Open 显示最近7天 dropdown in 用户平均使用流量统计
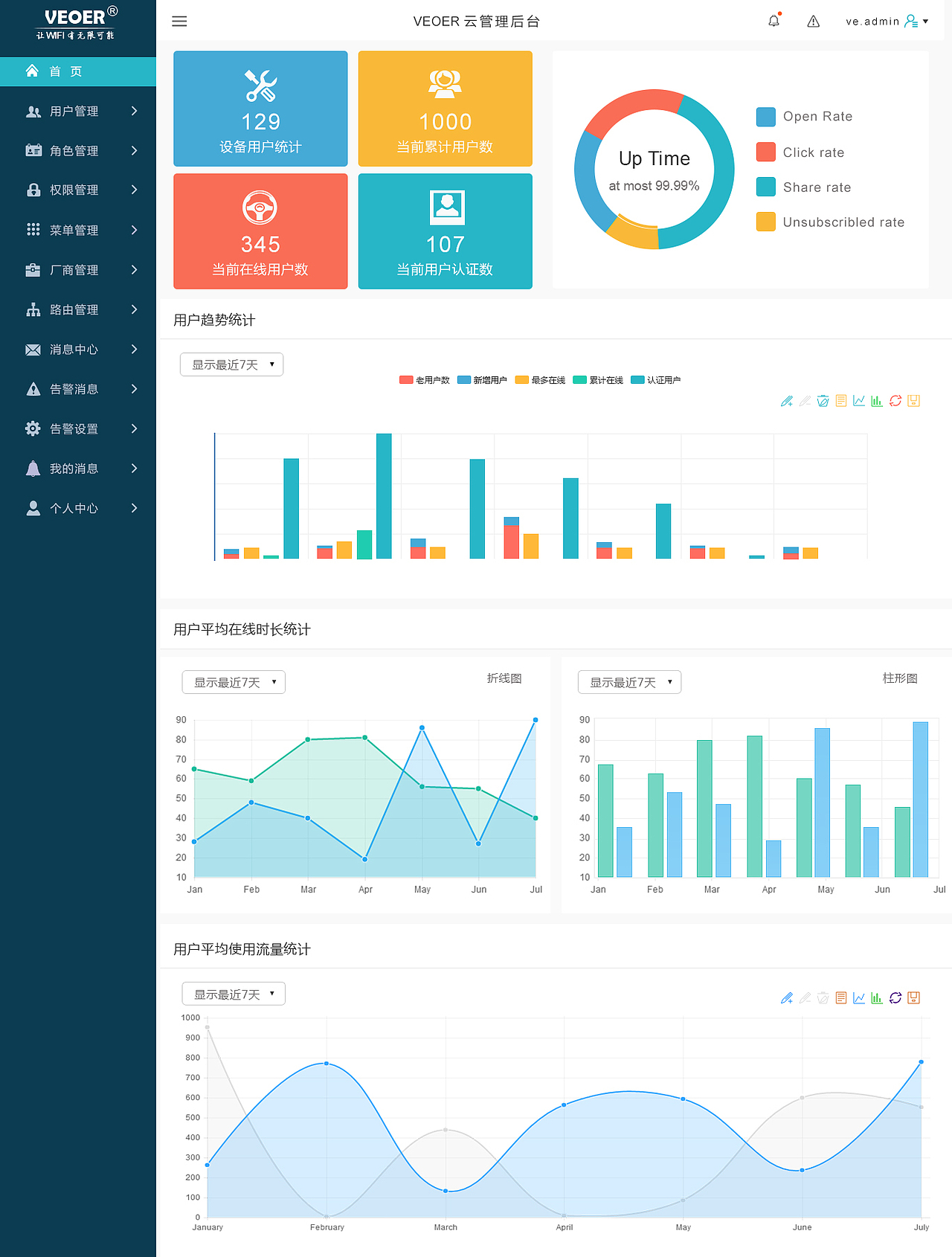The height and width of the screenshot is (1257, 952). coord(234,994)
